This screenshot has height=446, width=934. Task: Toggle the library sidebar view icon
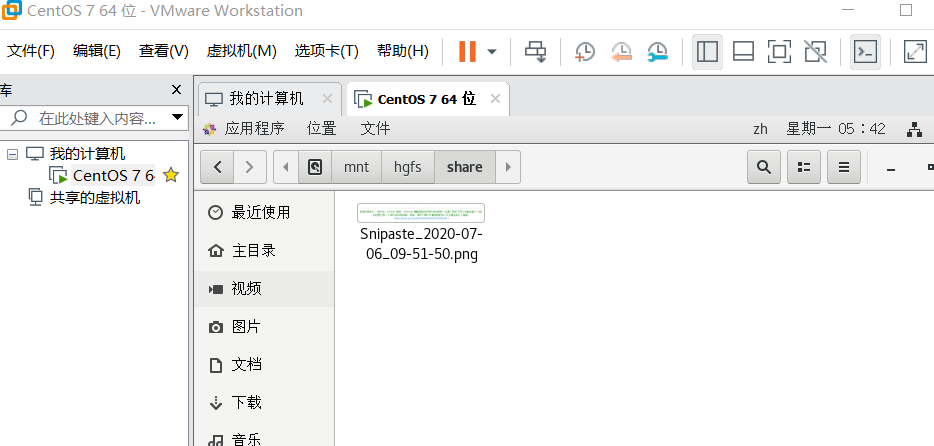tap(707, 51)
